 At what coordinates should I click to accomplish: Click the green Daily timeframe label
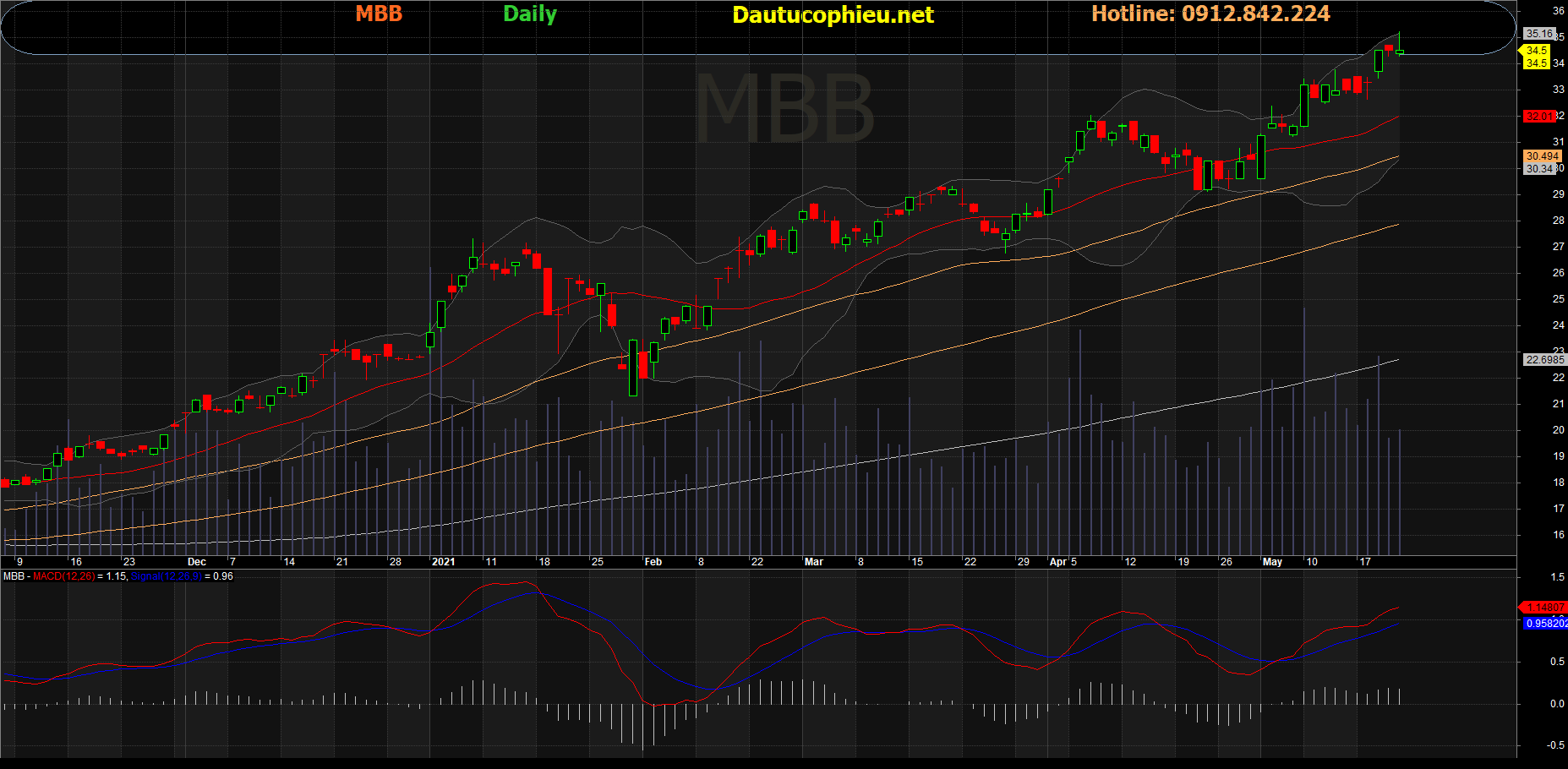[530, 14]
